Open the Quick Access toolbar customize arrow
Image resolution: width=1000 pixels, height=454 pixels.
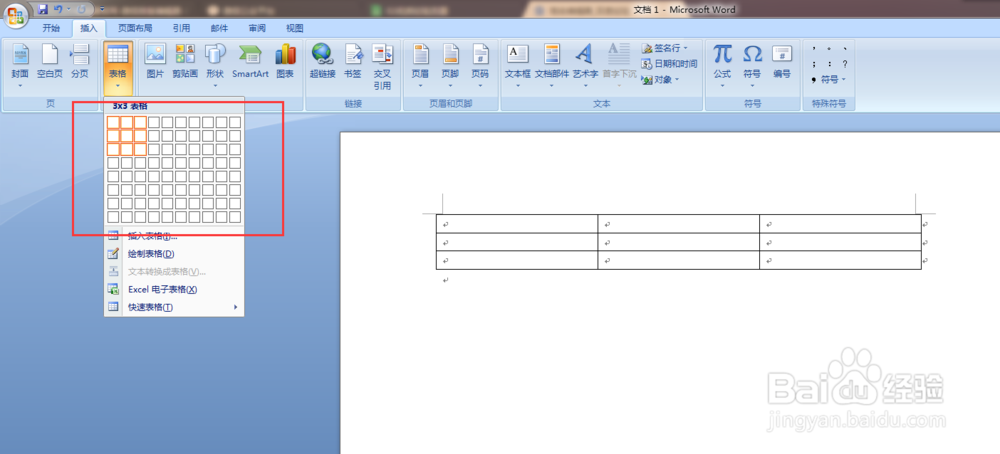point(103,10)
